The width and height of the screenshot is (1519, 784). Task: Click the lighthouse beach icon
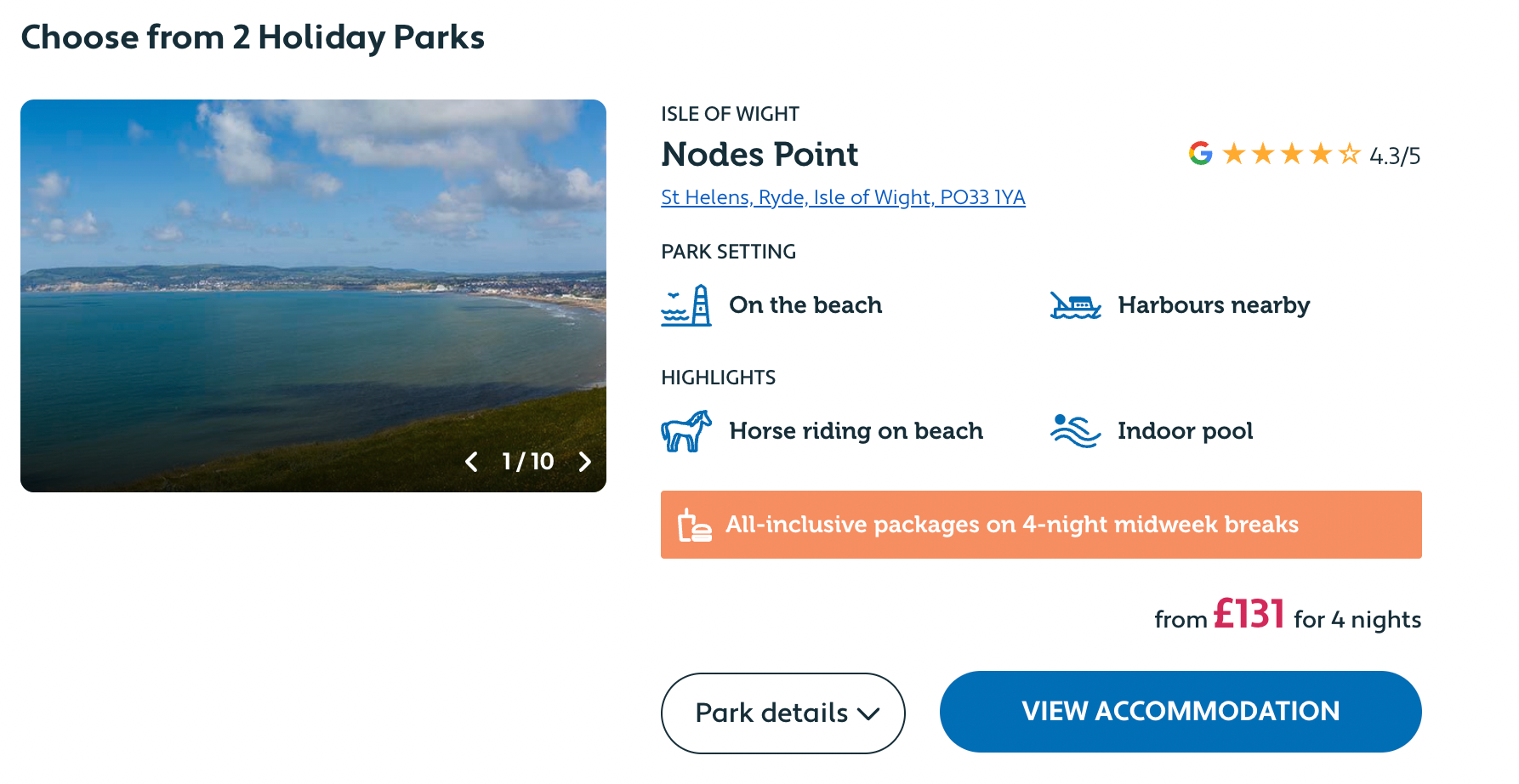point(686,305)
